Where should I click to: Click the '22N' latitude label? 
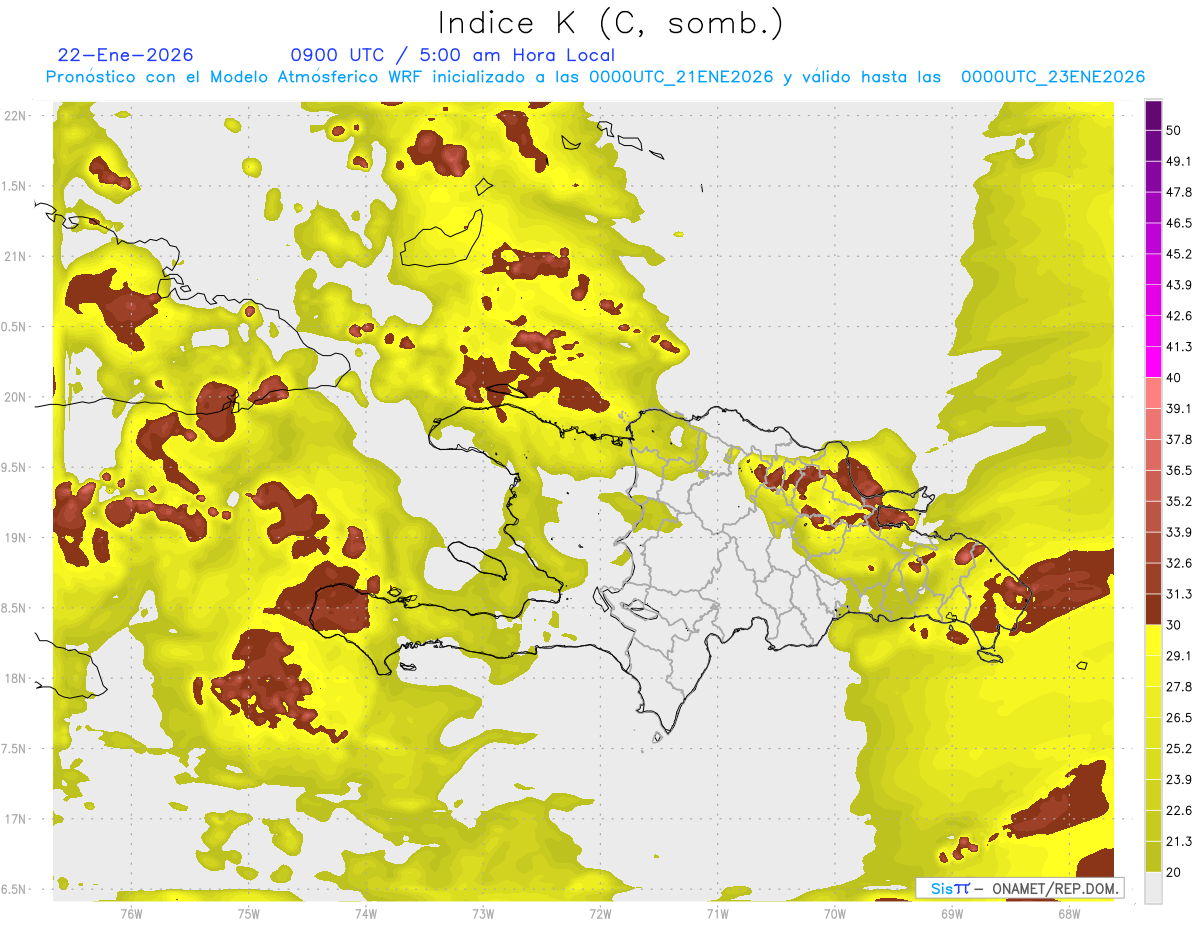coord(15,115)
